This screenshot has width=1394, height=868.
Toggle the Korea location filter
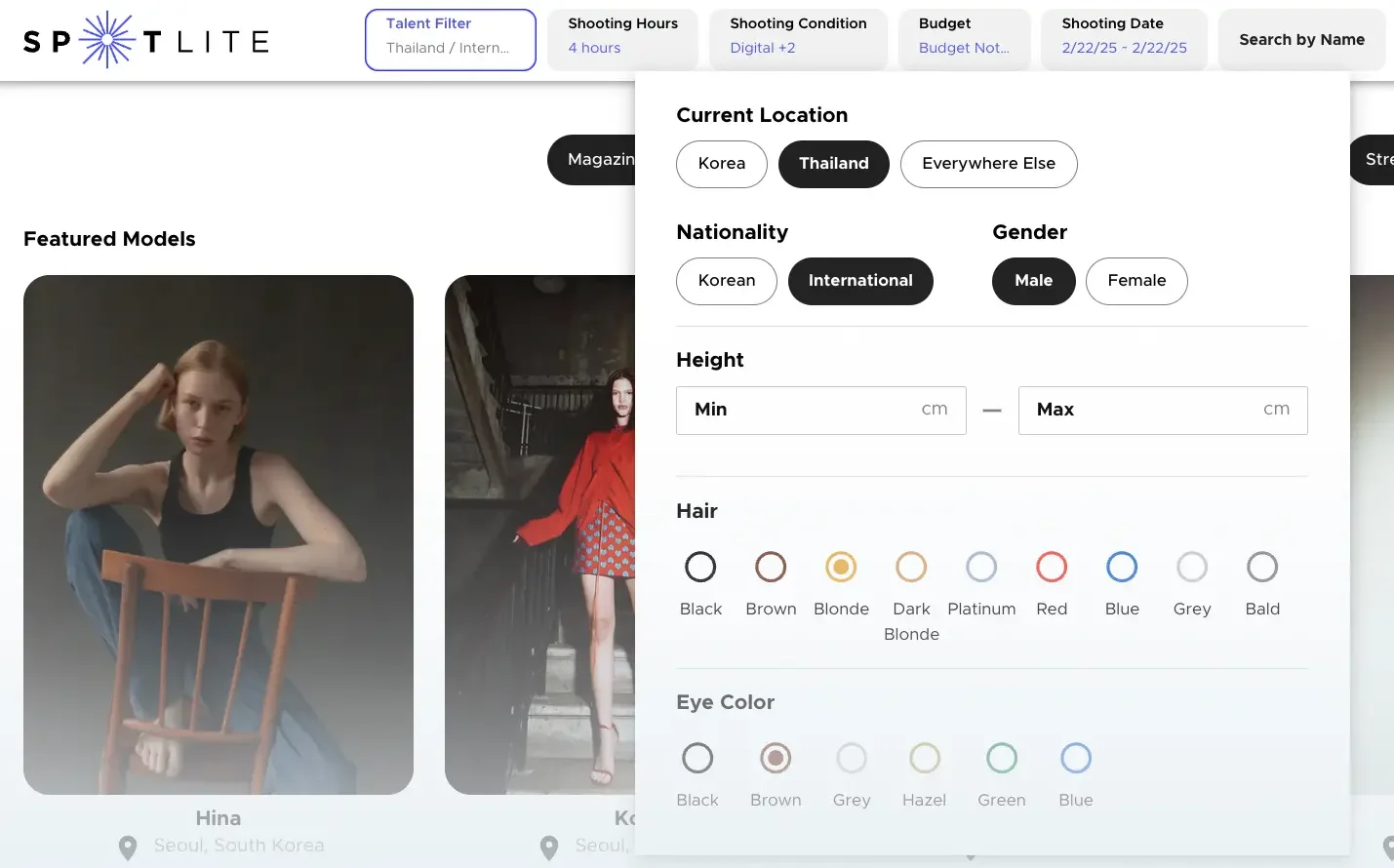(x=722, y=164)
